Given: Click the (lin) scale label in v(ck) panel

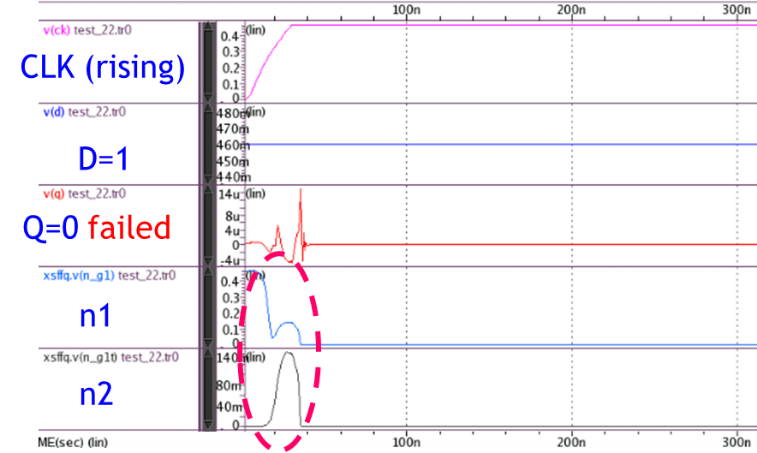Looking at the screenshot, I should click(x=256, y=30).
